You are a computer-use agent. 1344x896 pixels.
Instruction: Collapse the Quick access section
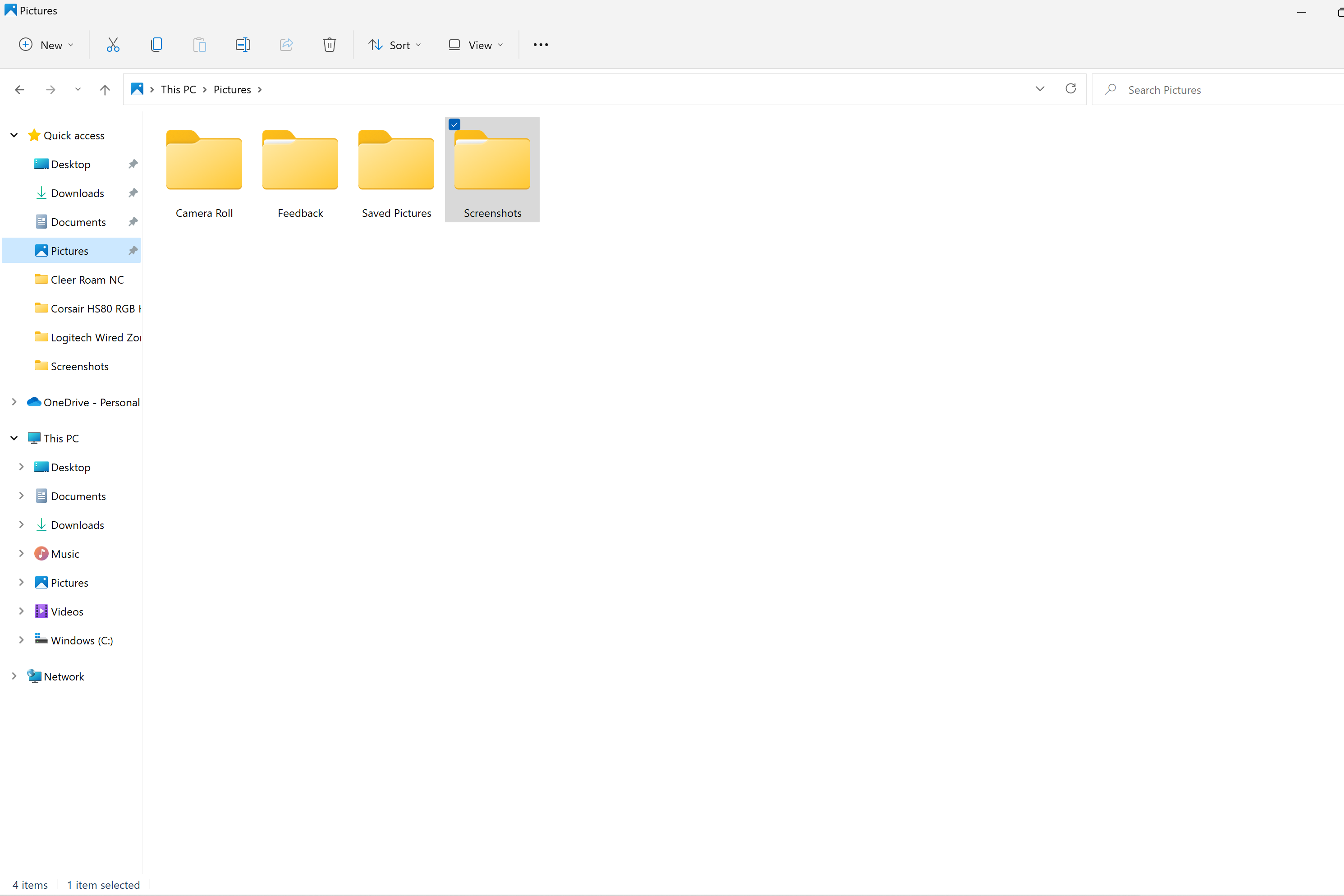pyautogui.click(x=14, y=135)
